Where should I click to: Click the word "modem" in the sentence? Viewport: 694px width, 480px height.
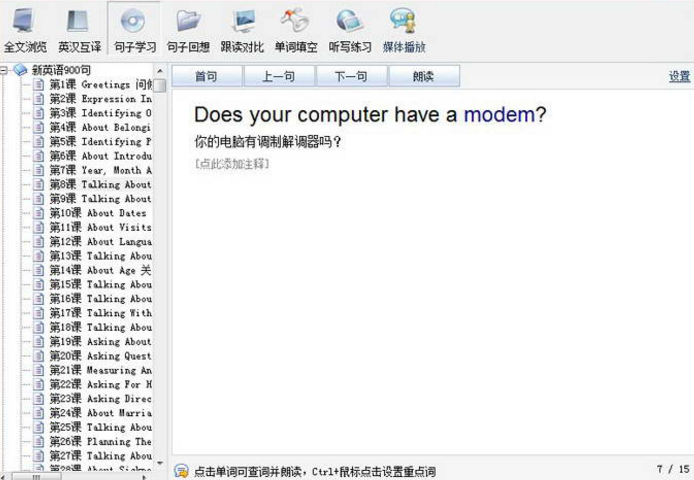pos(499,115)
